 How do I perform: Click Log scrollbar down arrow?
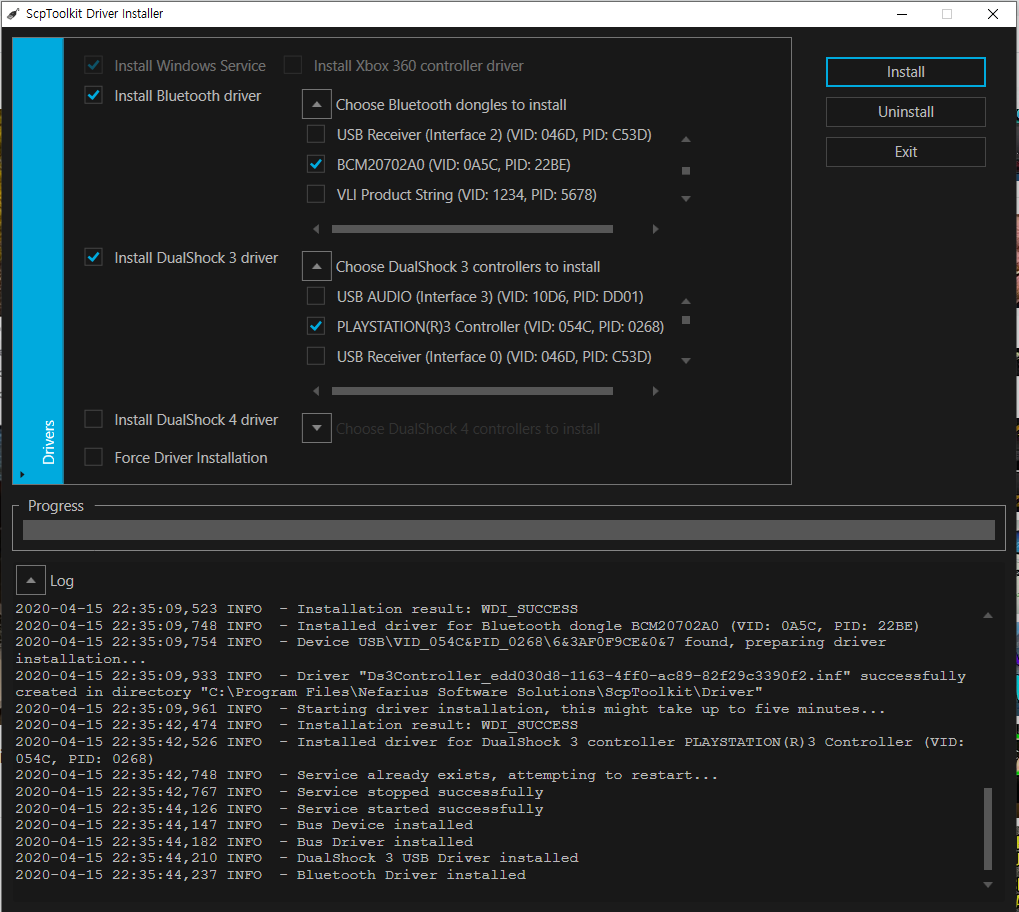coord(988,885)
